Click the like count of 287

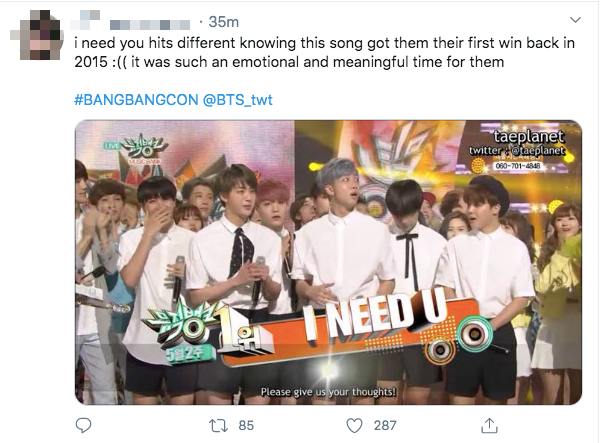tap(385, 425)
